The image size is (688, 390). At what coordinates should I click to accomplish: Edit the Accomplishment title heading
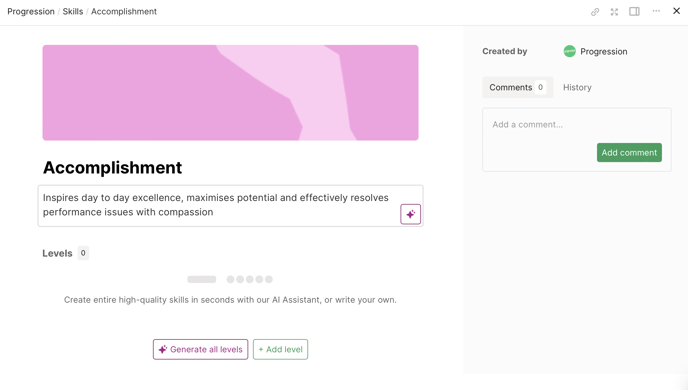(112, 168)
